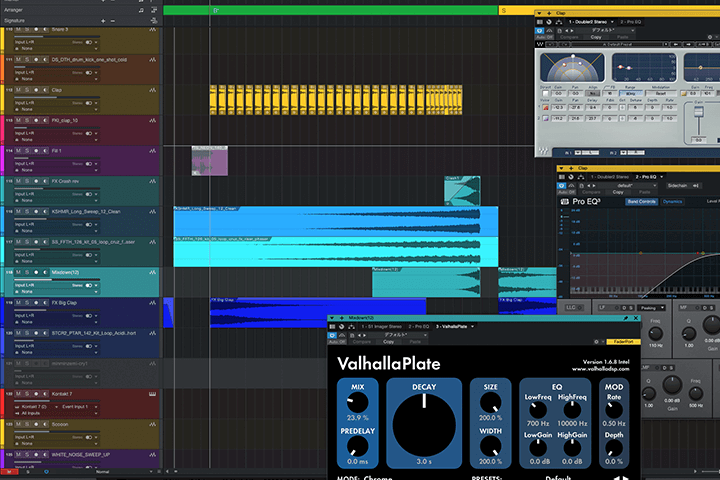Click the ValhallaPlate MIX knob
The image size is (720, 480).
(x=357, y=402)
